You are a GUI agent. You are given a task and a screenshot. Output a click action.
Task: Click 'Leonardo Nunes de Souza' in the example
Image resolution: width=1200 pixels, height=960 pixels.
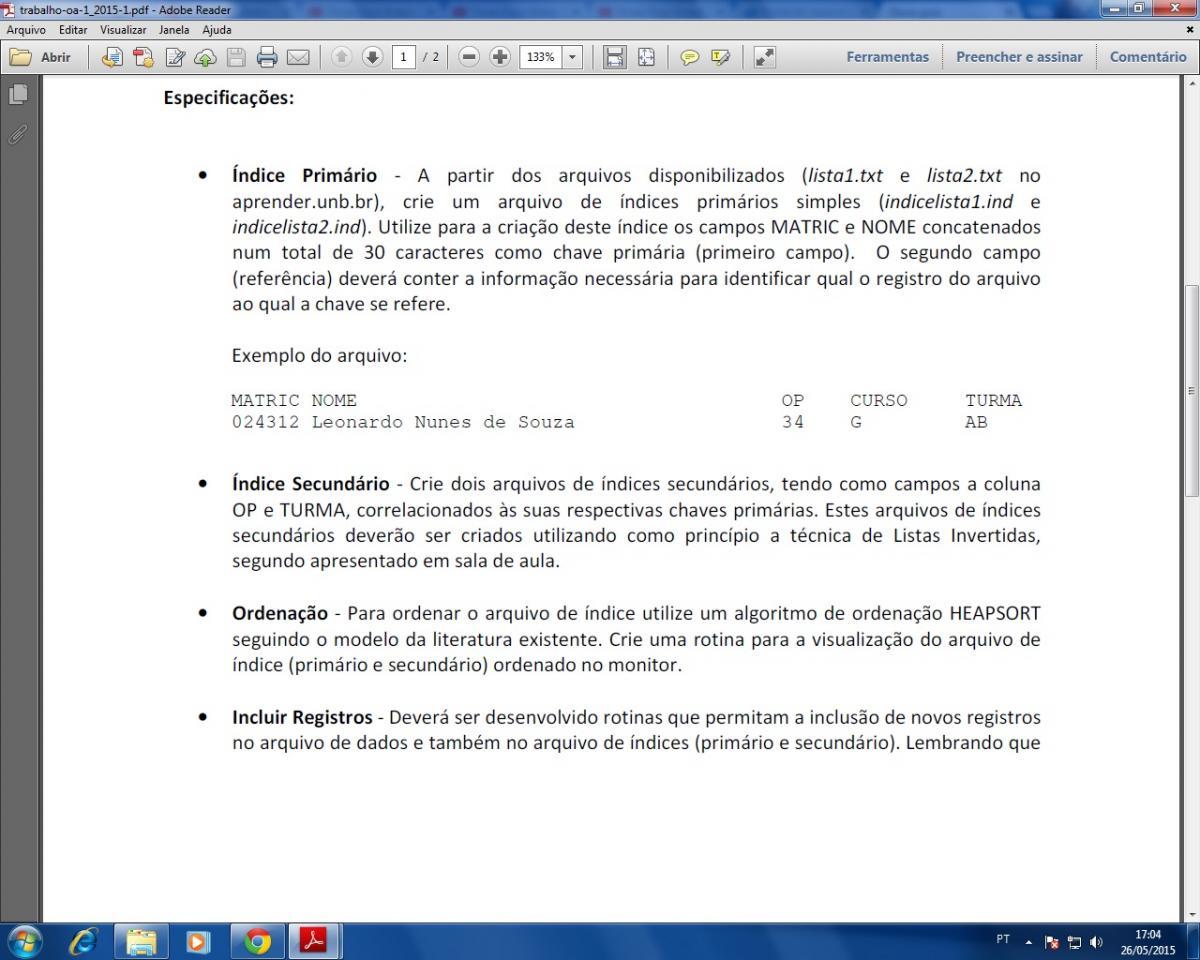pos(443,422)
